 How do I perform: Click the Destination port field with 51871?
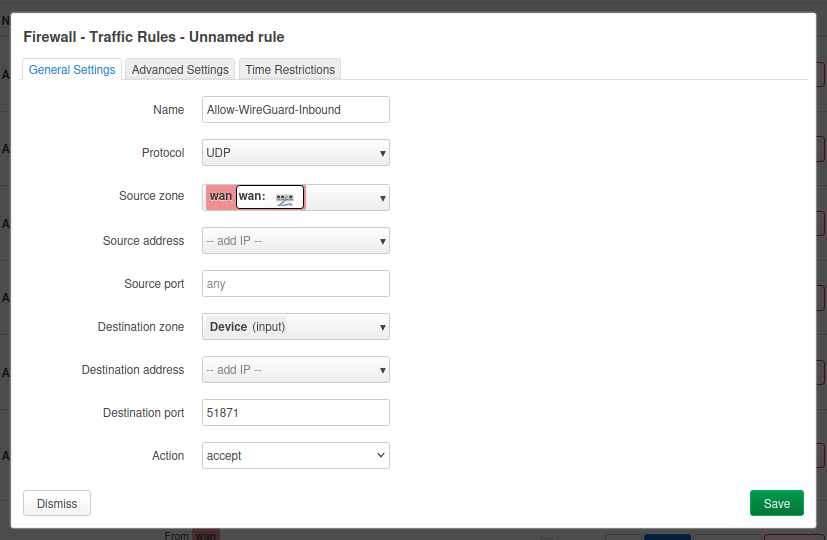point(296,412)
